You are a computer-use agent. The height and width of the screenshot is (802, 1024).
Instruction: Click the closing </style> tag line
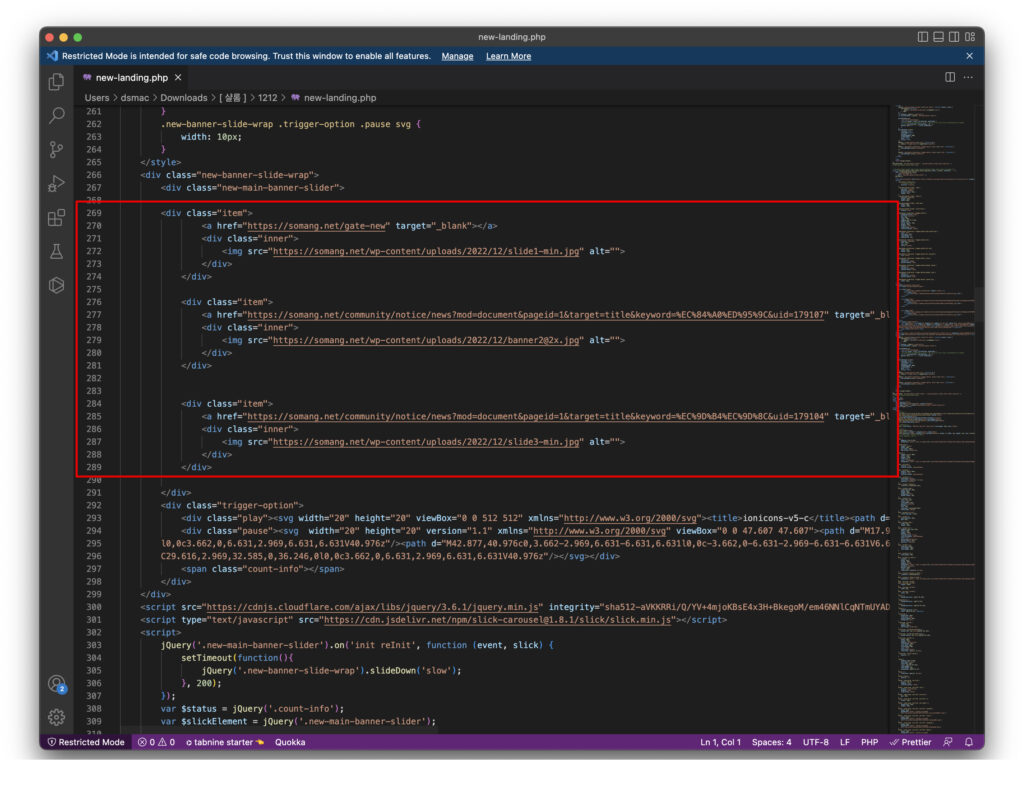point(160,162)
